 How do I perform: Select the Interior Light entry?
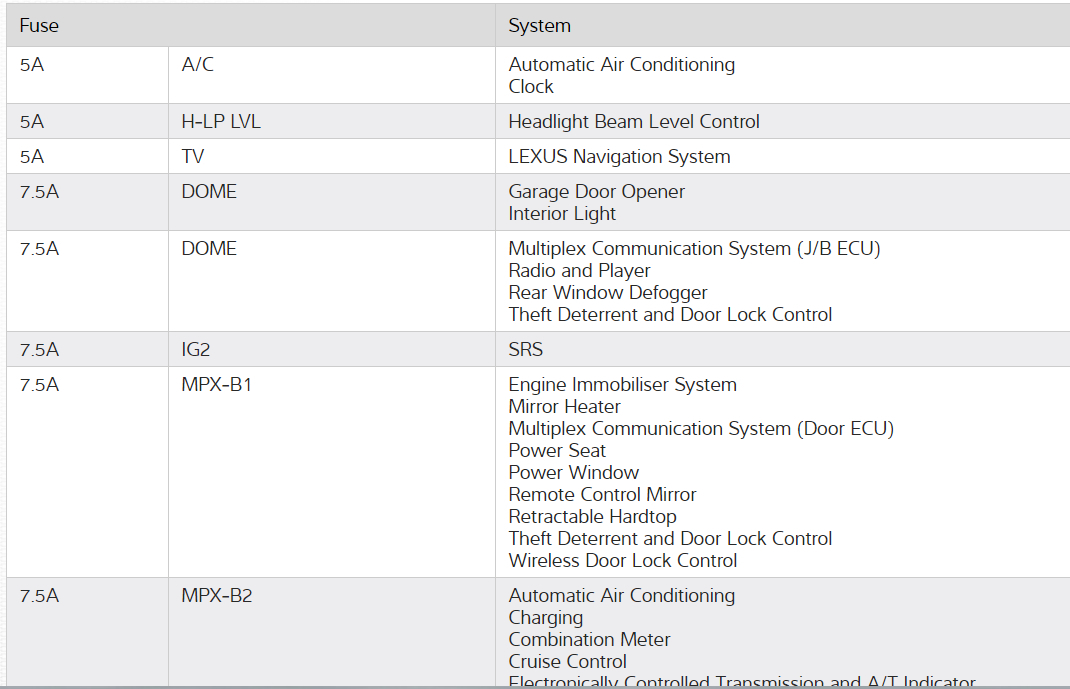coord(562,214)
